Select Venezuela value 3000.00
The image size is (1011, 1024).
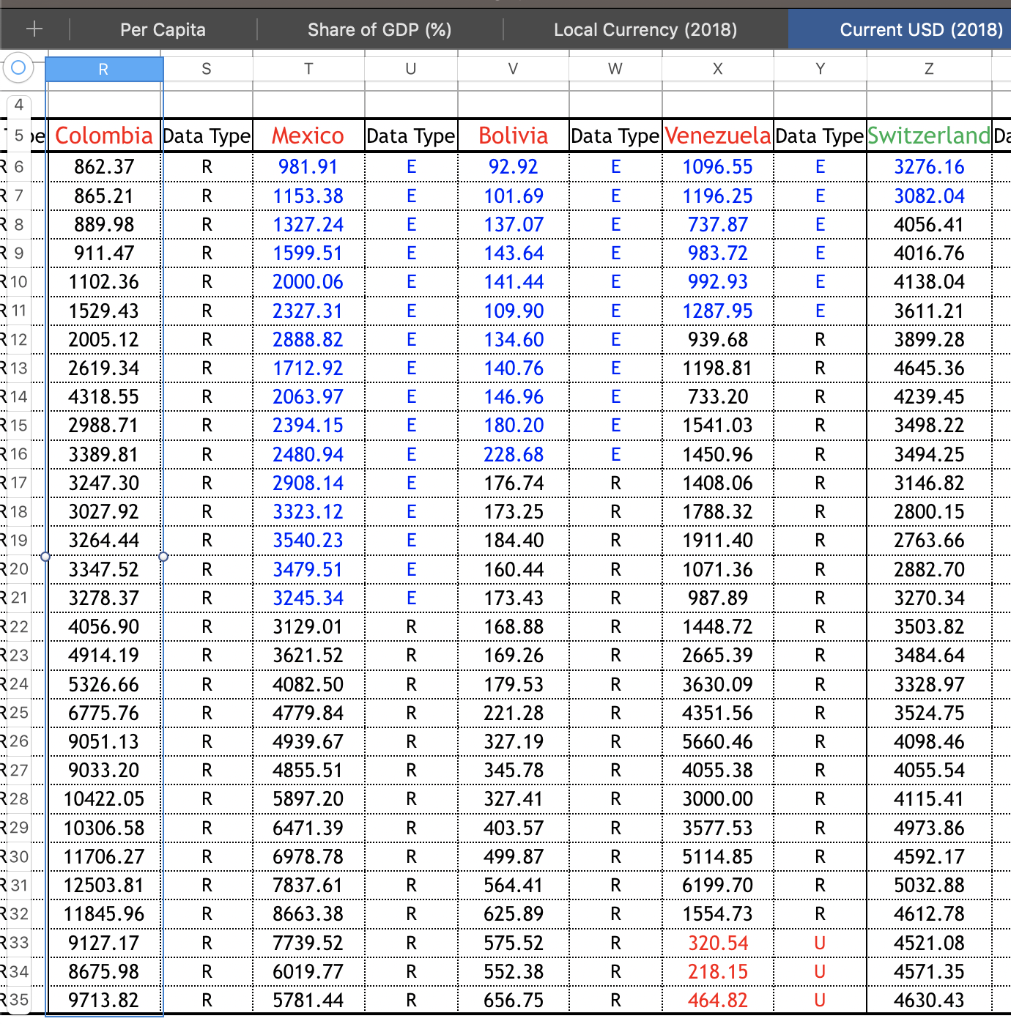coord(717,799)
